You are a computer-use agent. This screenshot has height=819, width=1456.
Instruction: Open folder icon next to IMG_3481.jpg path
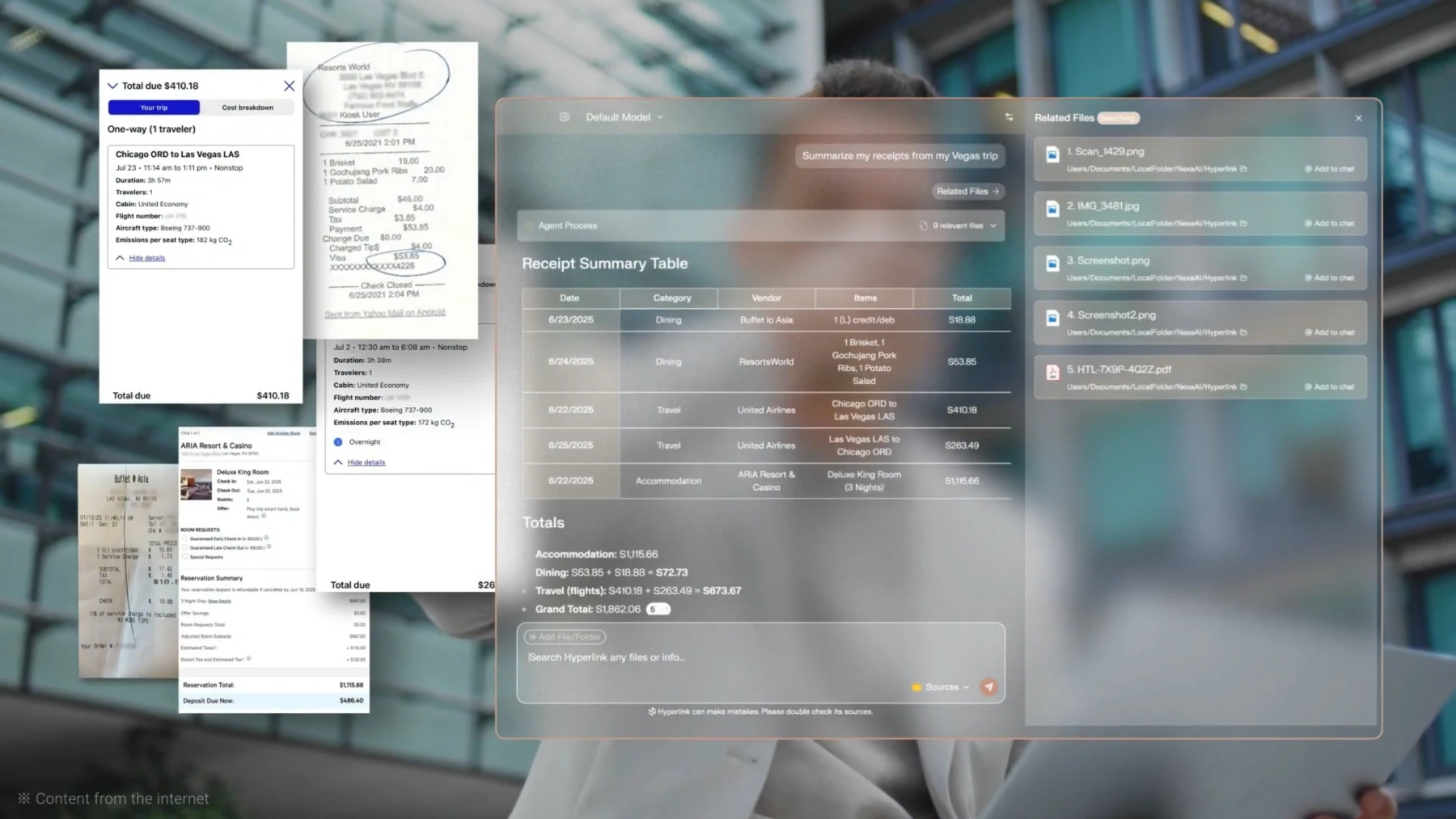click(x=1243, y=223)
